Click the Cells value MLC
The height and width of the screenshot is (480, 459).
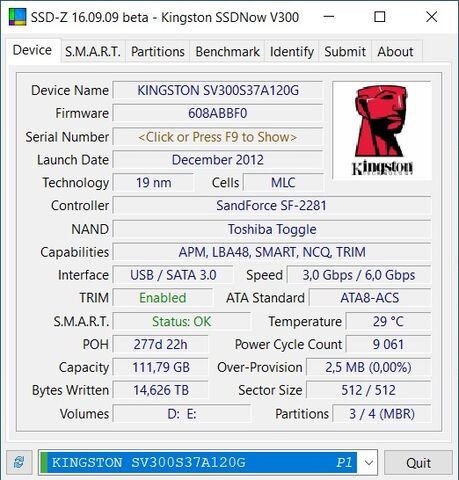[283, 183]
